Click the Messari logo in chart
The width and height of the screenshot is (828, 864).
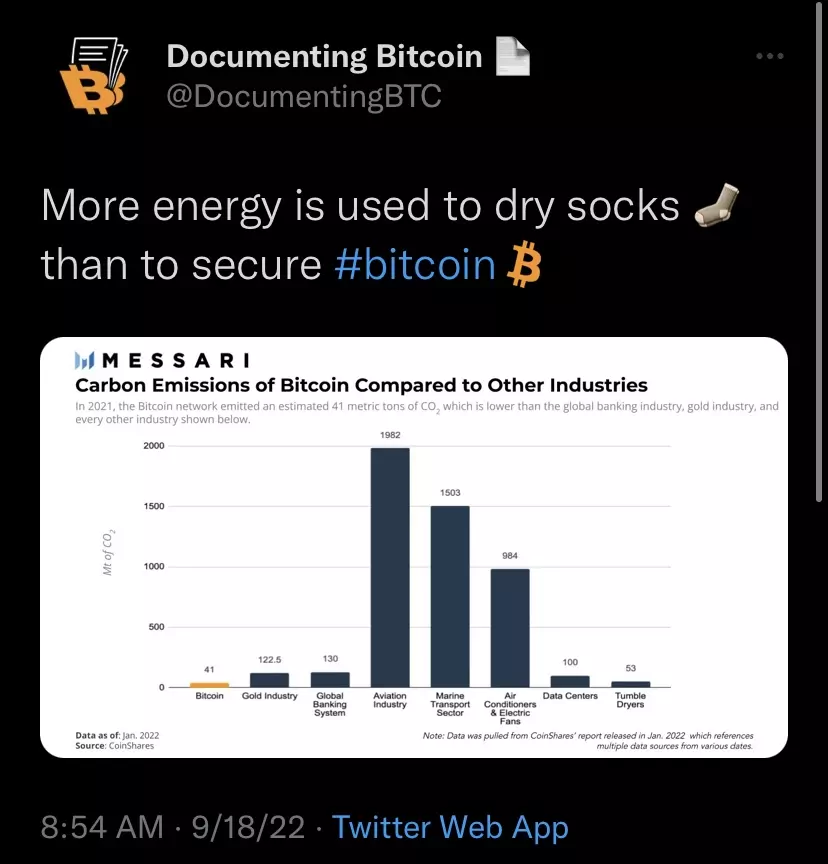point(163,360)
